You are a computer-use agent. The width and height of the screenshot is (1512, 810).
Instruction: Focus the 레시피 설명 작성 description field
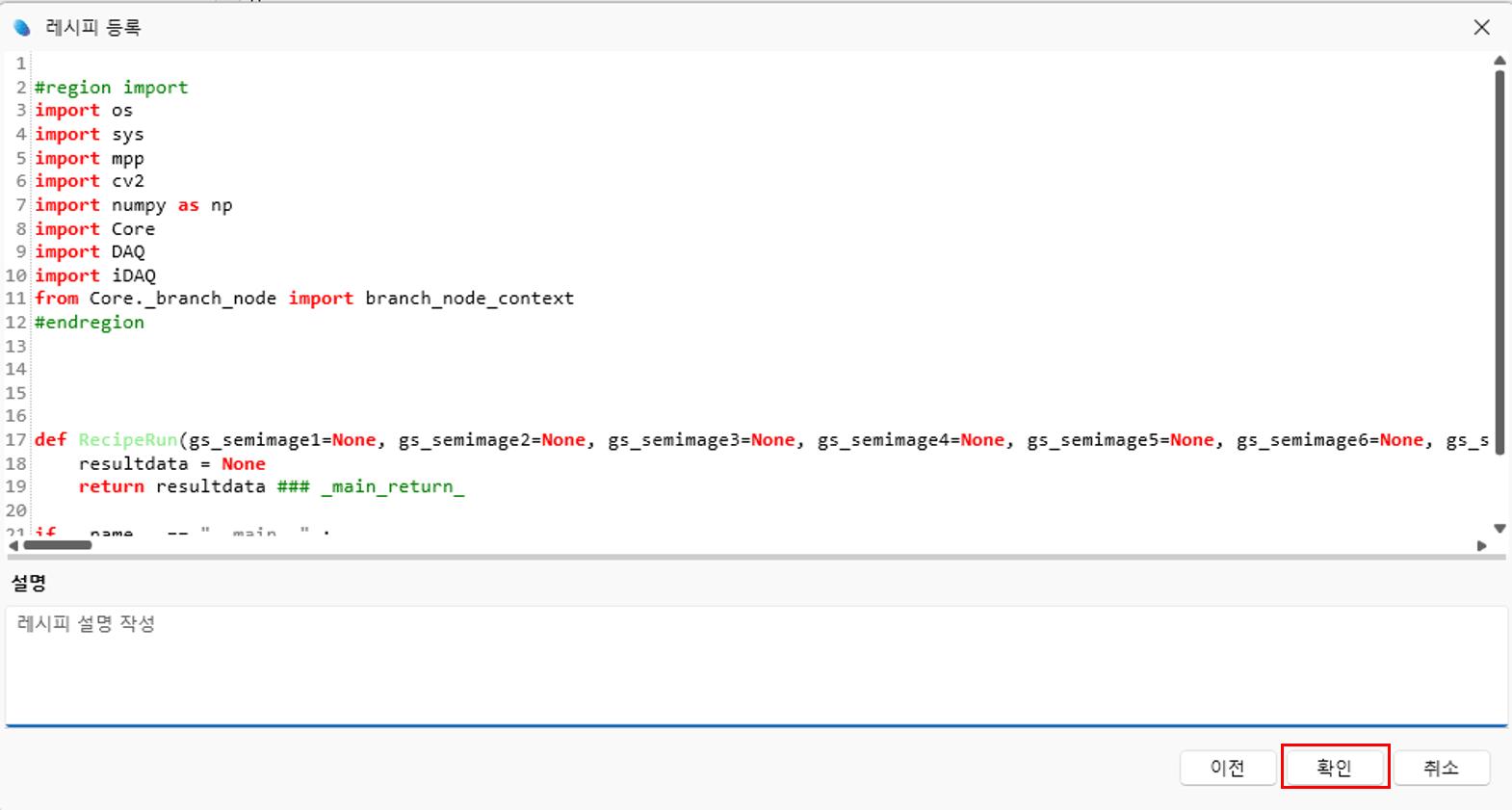pos(756,665)
